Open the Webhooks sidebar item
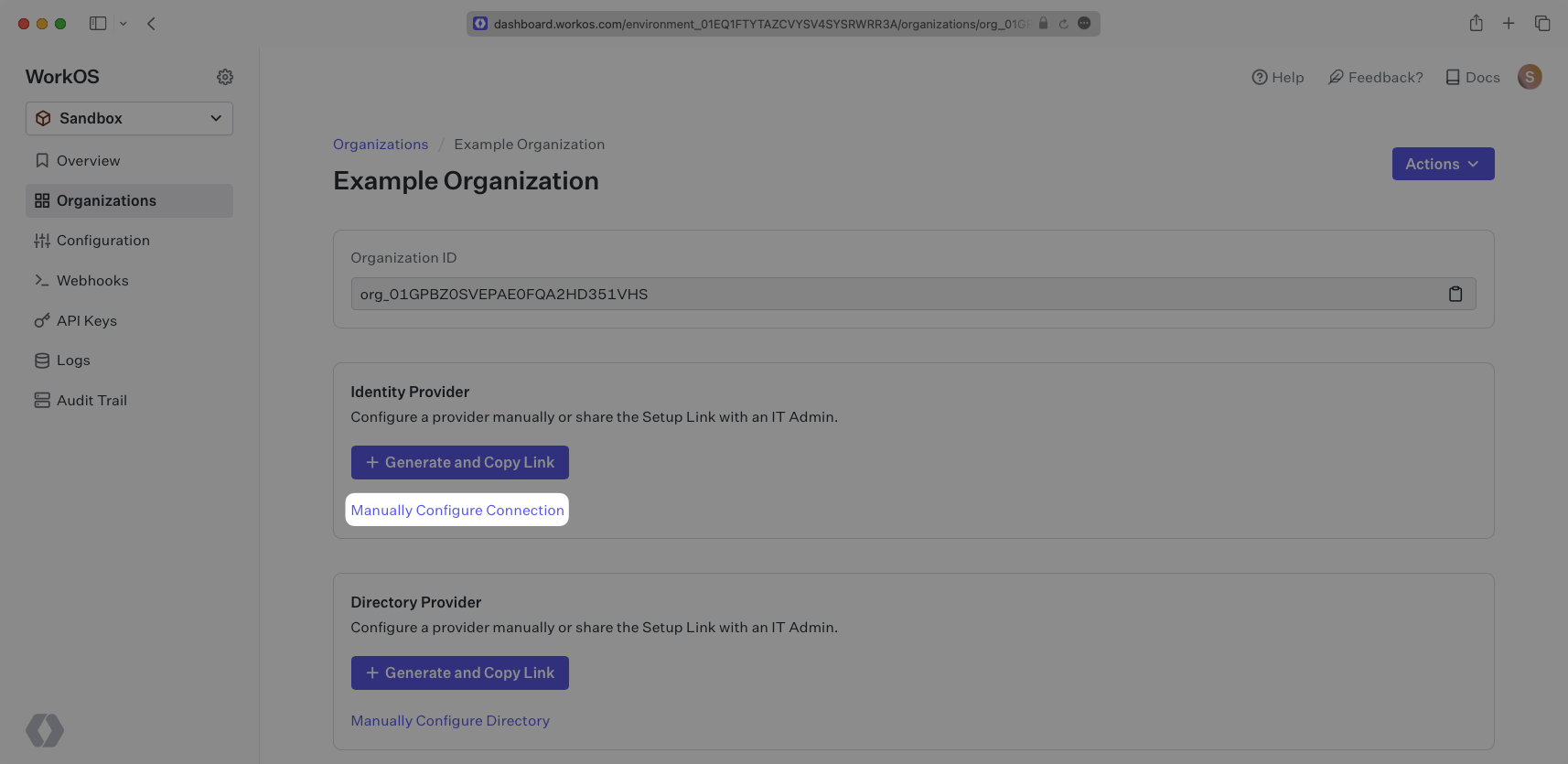 click(92, 281)
